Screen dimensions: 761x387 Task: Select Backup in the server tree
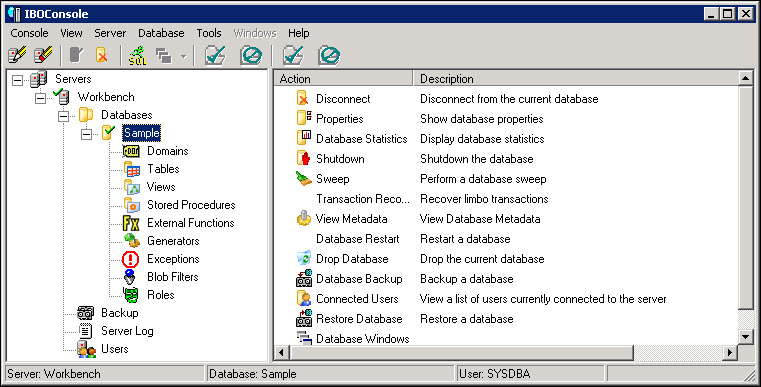tap(119, 313)
